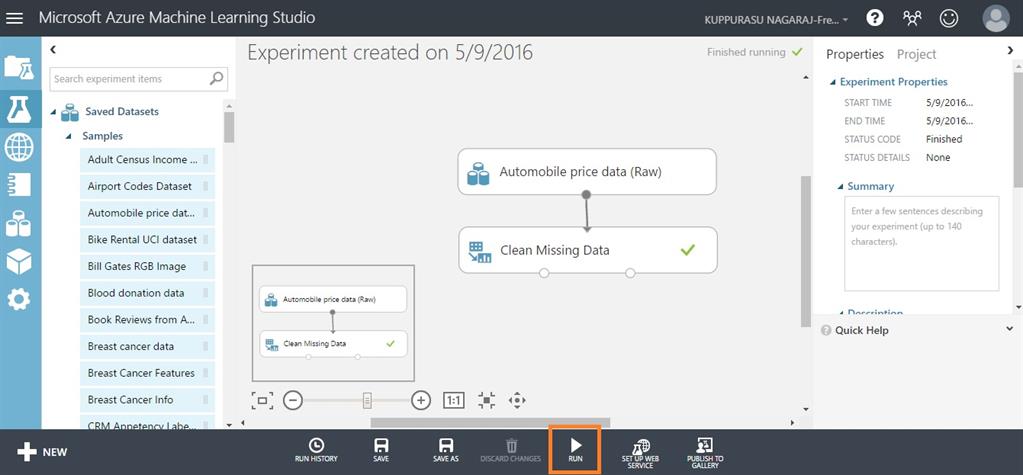Reset zoom to 1:1 actual size
This screenshot has width=1023, height=475.
[454, 400]
